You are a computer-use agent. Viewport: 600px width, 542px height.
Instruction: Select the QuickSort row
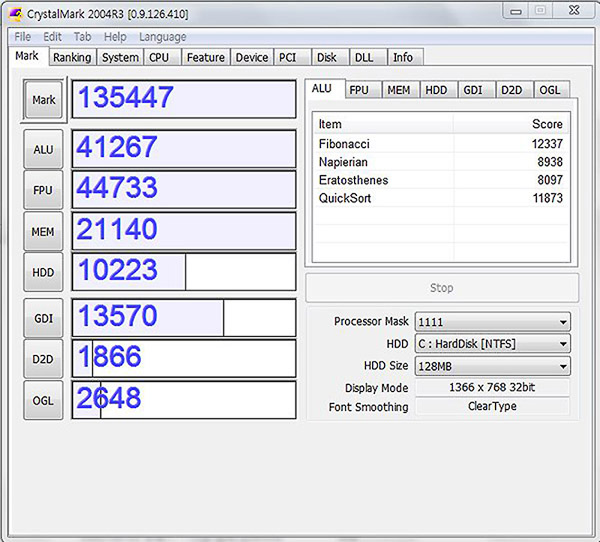441,198
